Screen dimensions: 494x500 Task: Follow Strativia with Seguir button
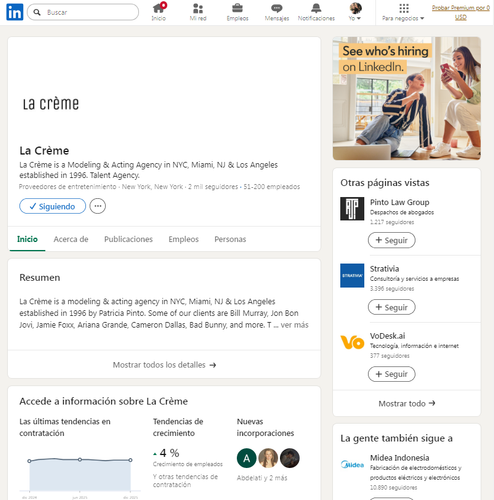(x=391, y=307)
